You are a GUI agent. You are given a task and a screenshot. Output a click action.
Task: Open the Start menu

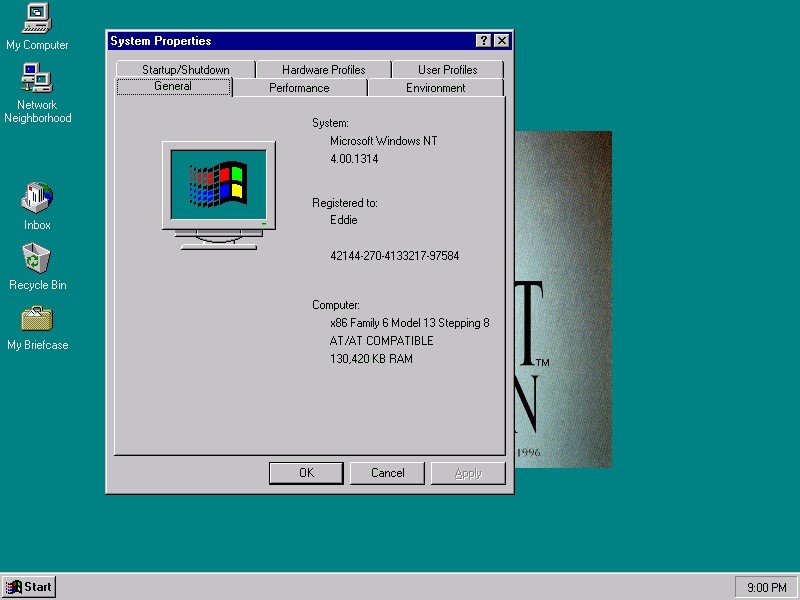click(x=29, y=587)
